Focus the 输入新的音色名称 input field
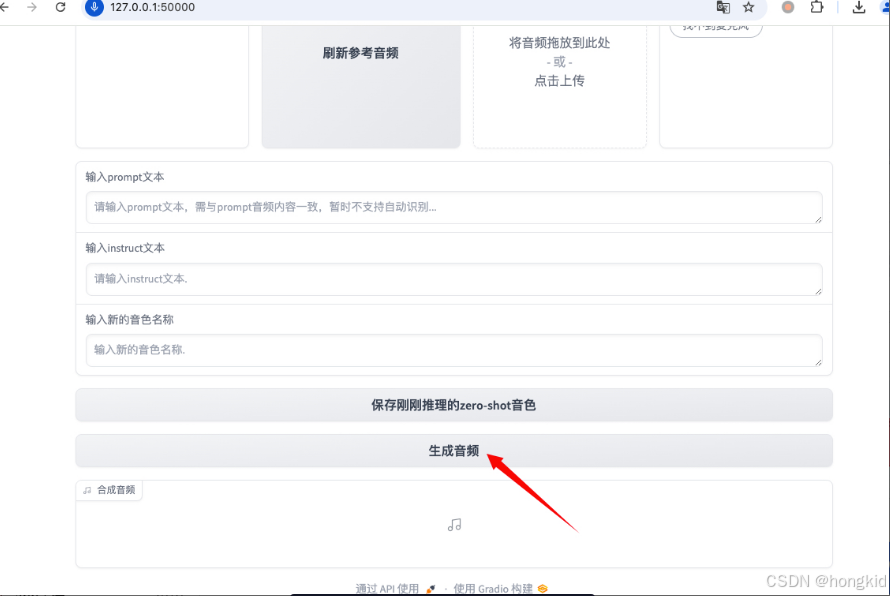 (454, 350)
